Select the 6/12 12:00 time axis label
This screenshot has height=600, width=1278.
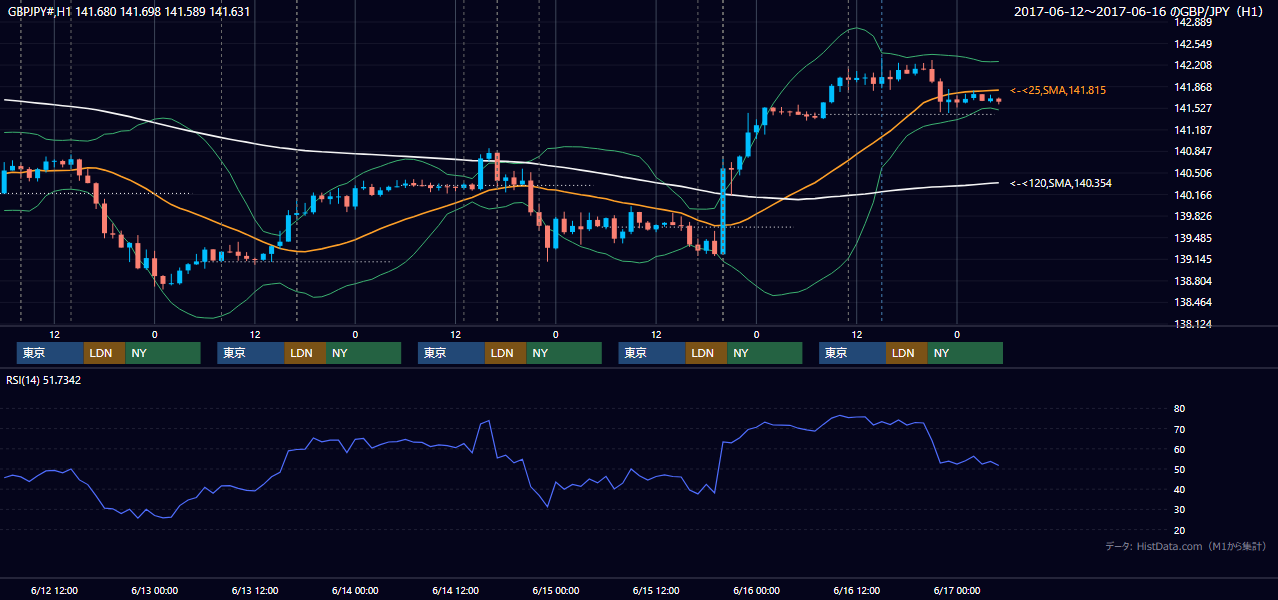[x=54, y=591]
